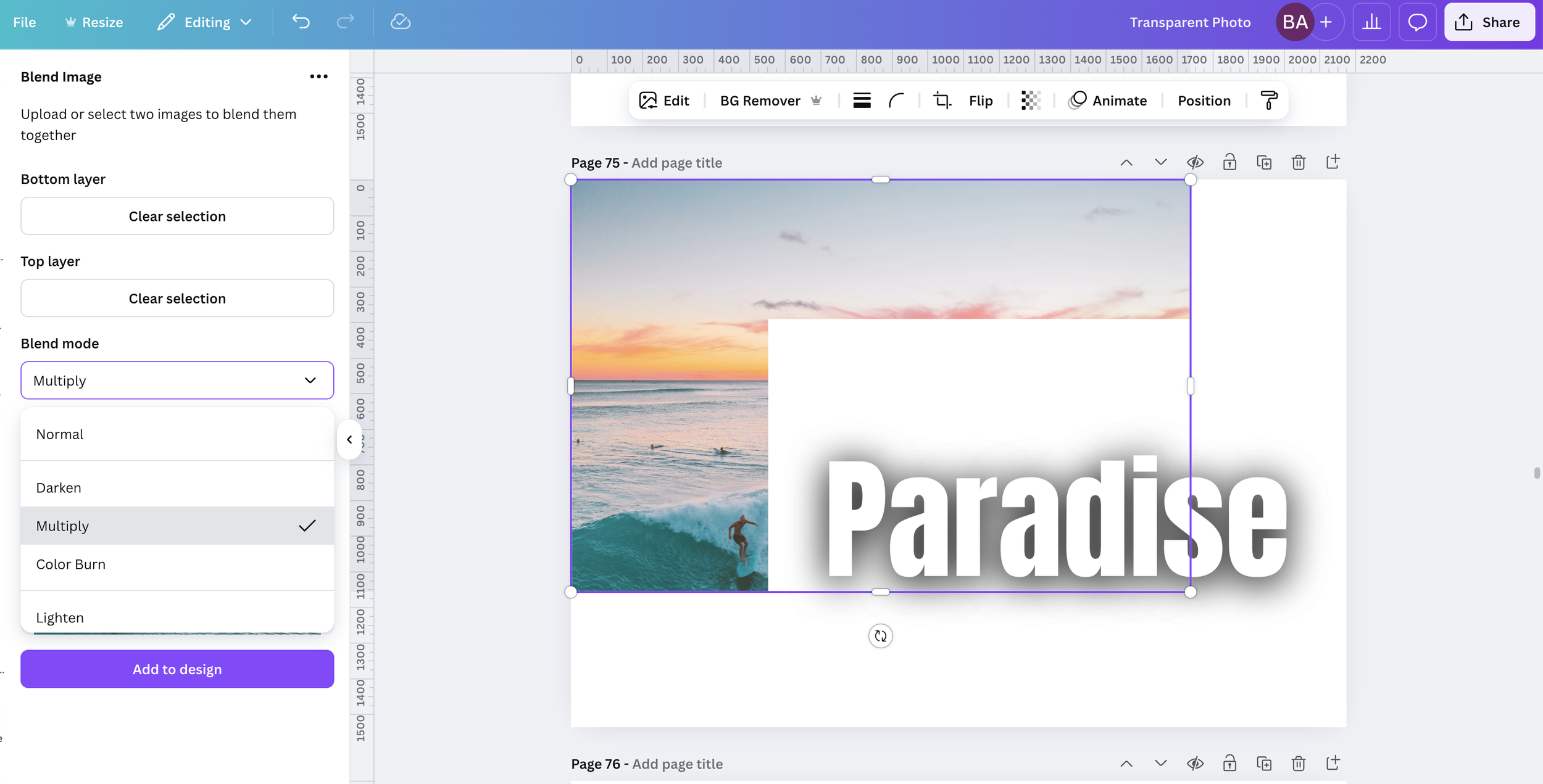Open the crop tool icon
This screenshot has width=1543, height=784.
click(x=941, y=101)
